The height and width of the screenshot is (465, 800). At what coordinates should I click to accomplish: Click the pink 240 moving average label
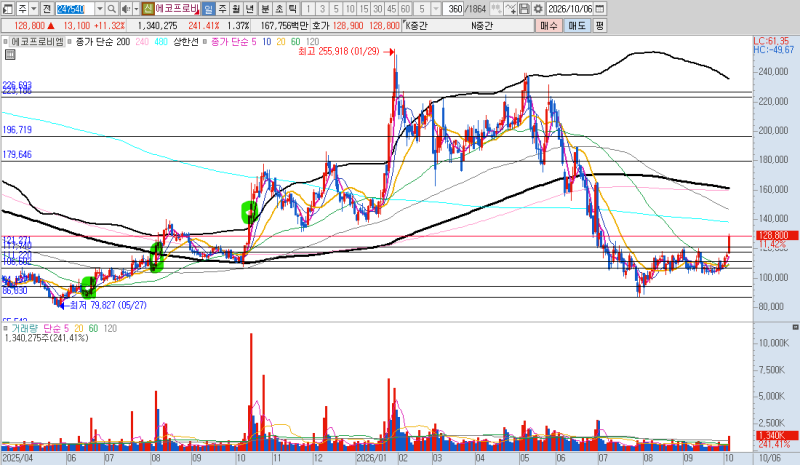coord(142,42)
